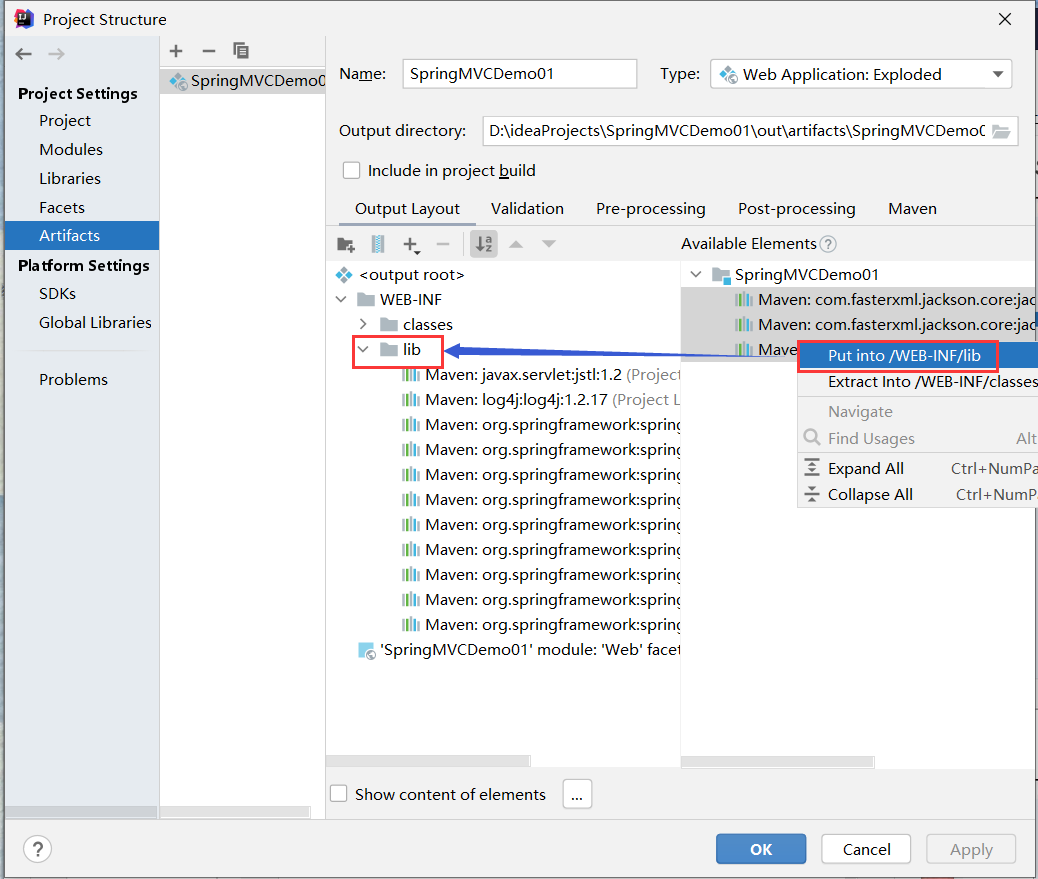This screenshot has width=1038, height=879.
Task: Open SDKs platform settings
Action: (58, 294)
